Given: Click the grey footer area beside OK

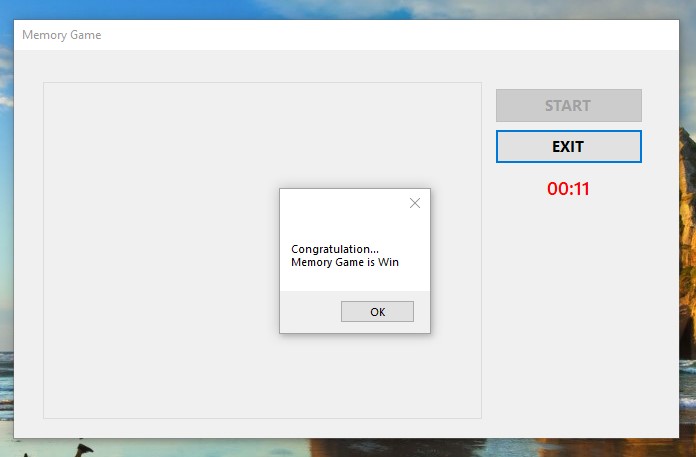Looking at the screenshot, I should pos(310,311).
